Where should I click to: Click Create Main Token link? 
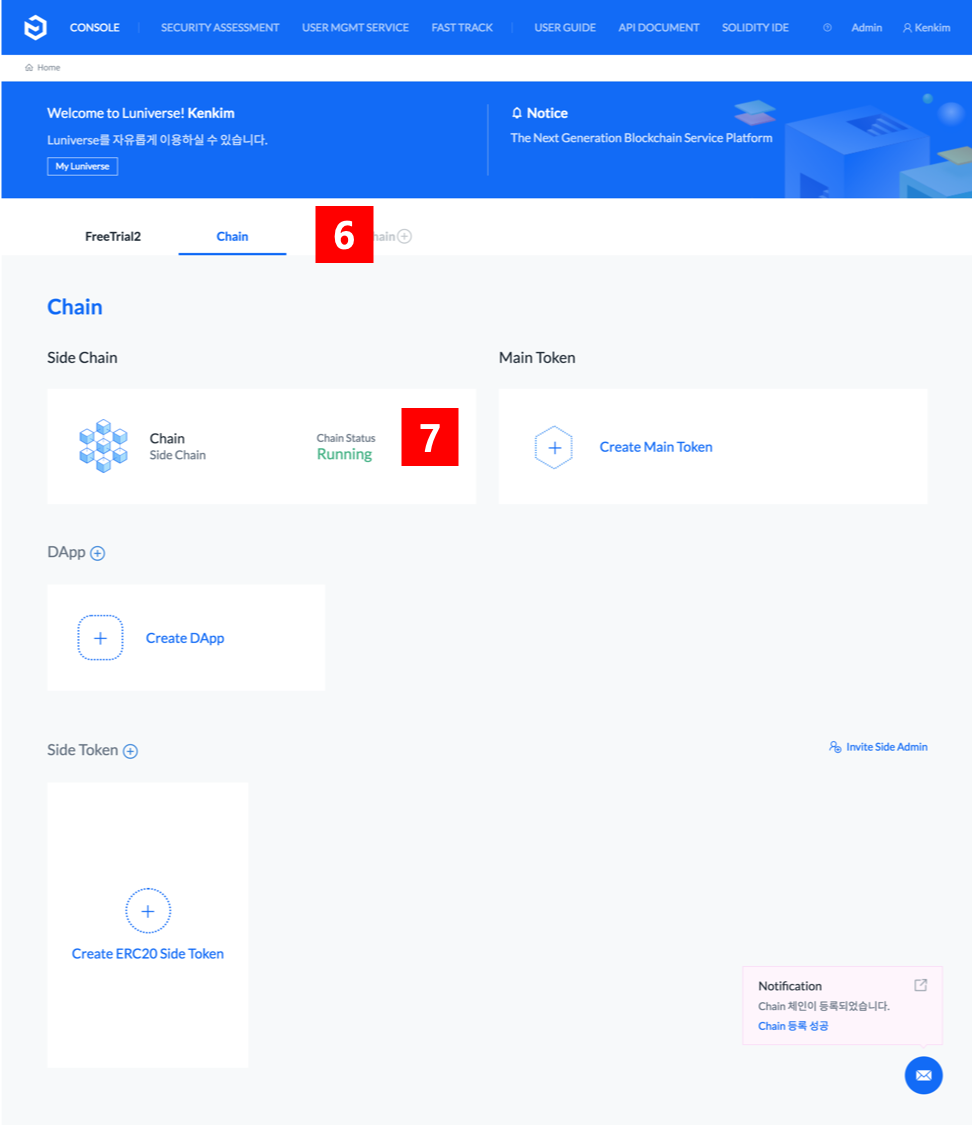656,447
